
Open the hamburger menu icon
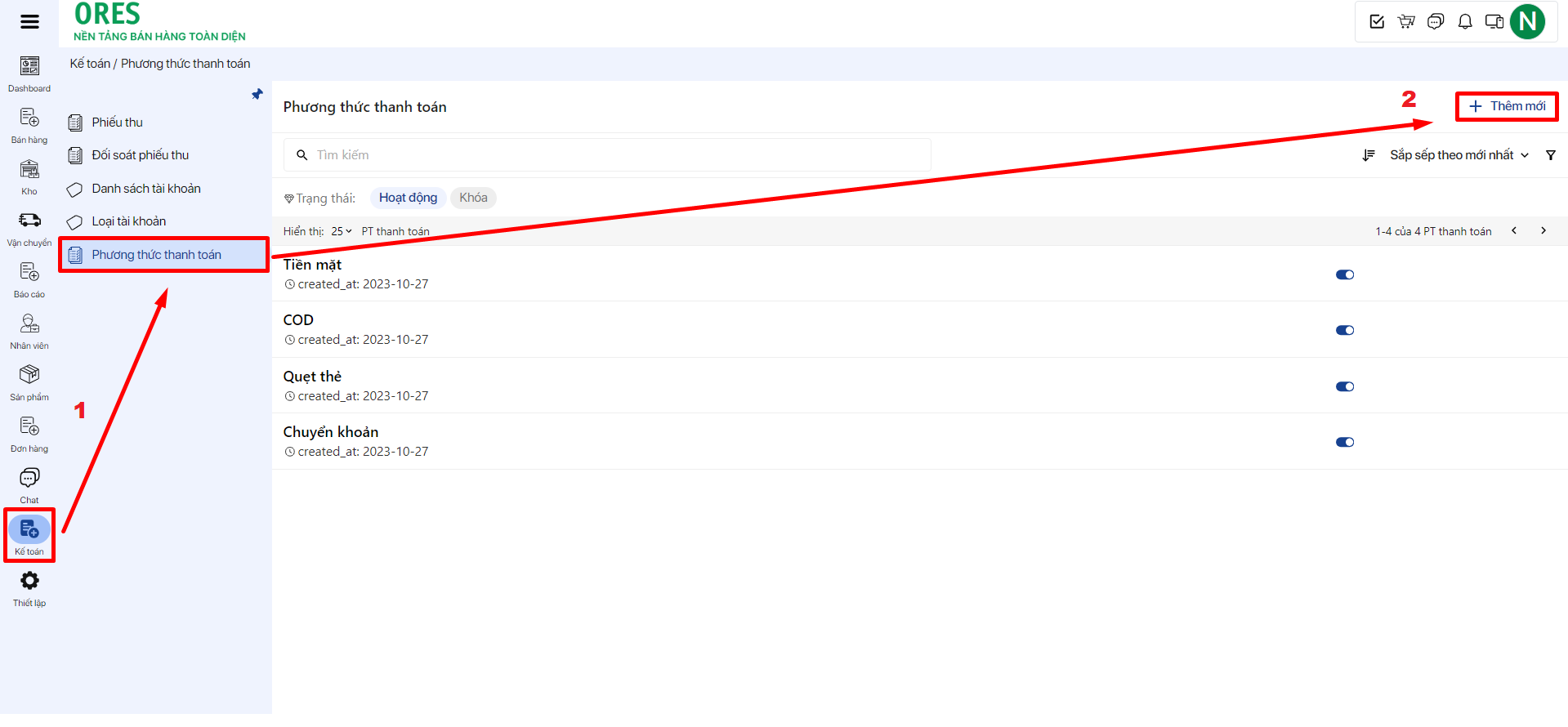(x=29, y=22)
